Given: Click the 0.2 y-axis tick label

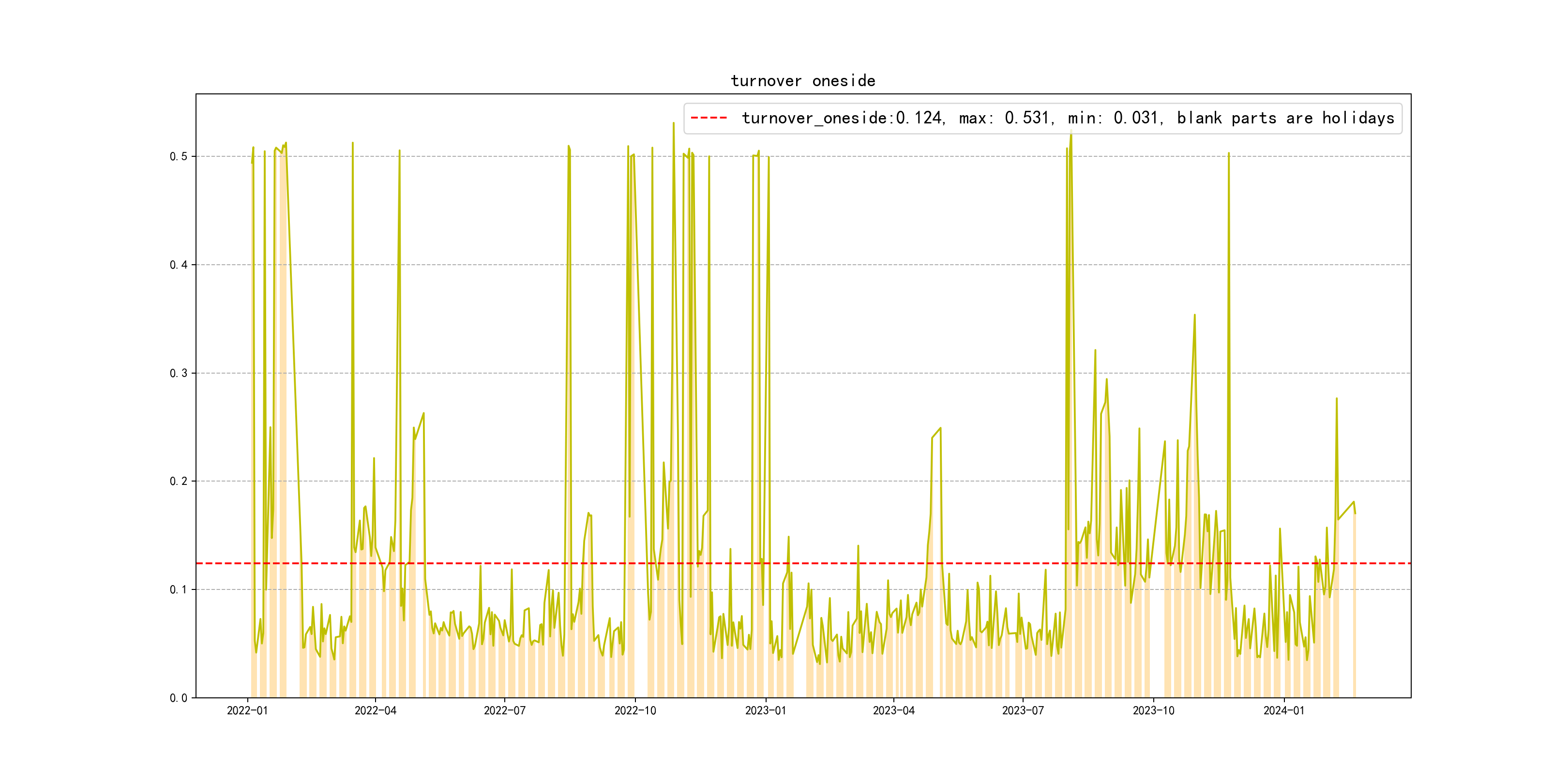Looking at the screenshot, I should point(179,482).
